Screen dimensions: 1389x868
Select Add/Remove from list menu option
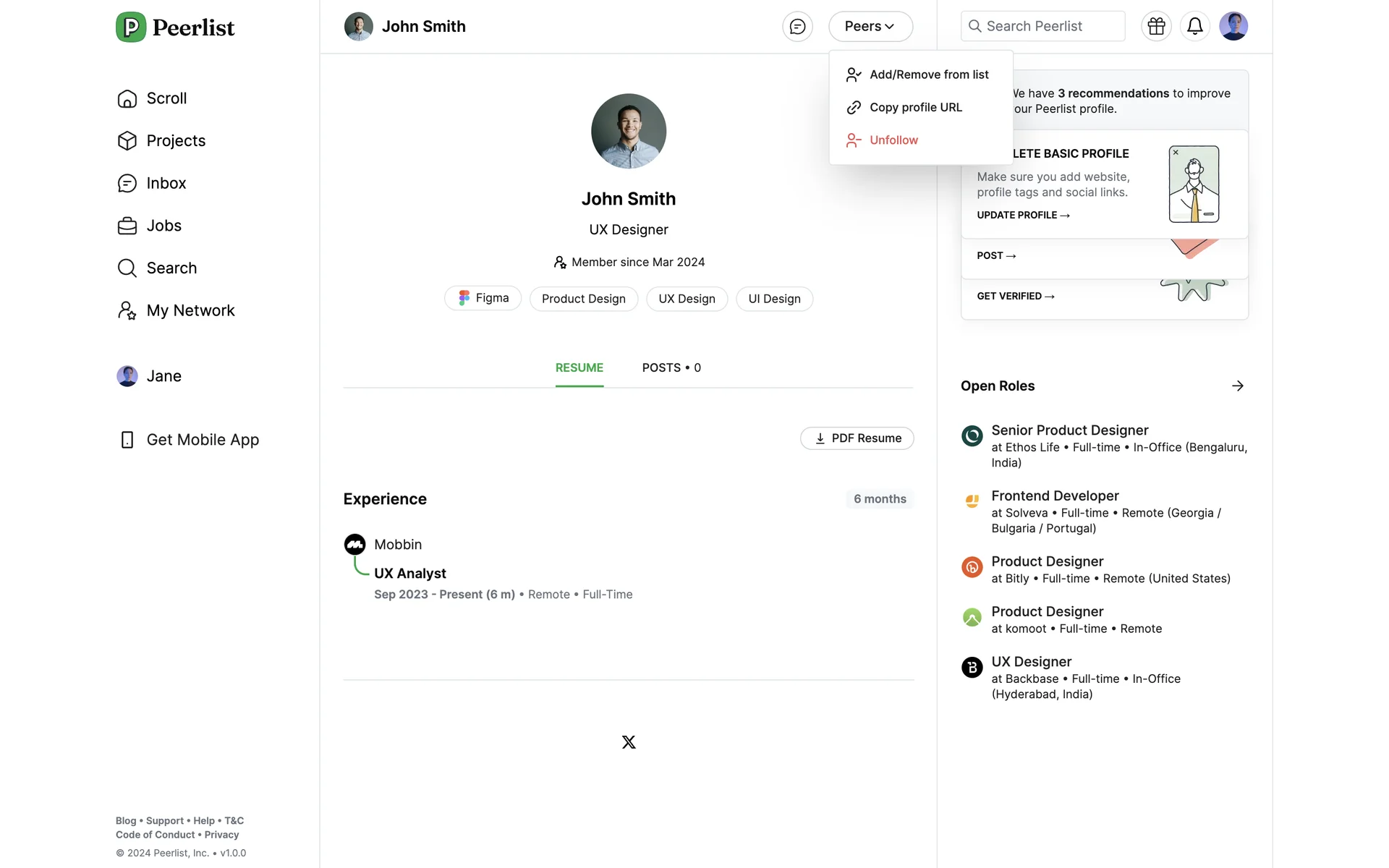click(928, 75)
